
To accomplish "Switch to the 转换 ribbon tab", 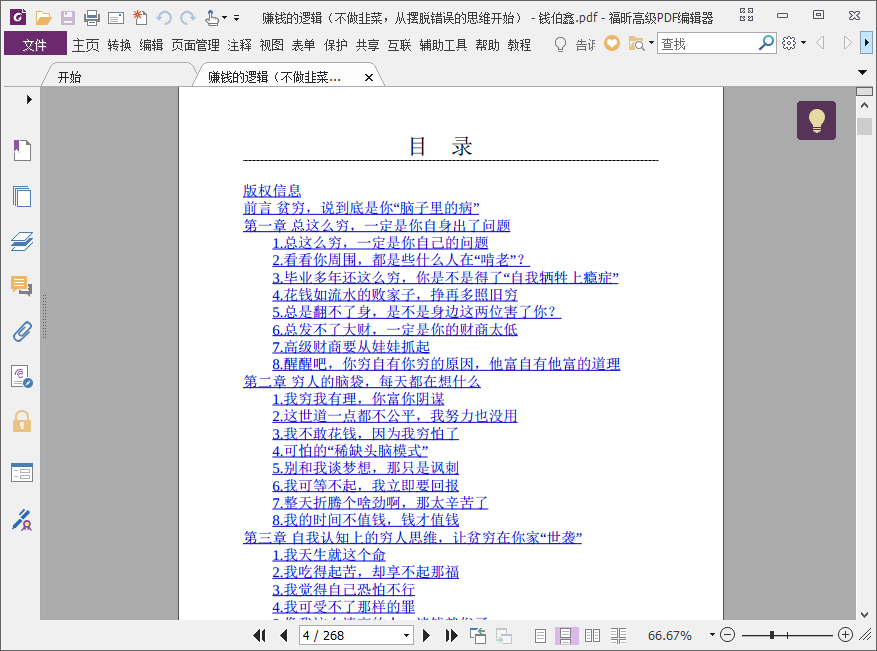I will [119, 45].
